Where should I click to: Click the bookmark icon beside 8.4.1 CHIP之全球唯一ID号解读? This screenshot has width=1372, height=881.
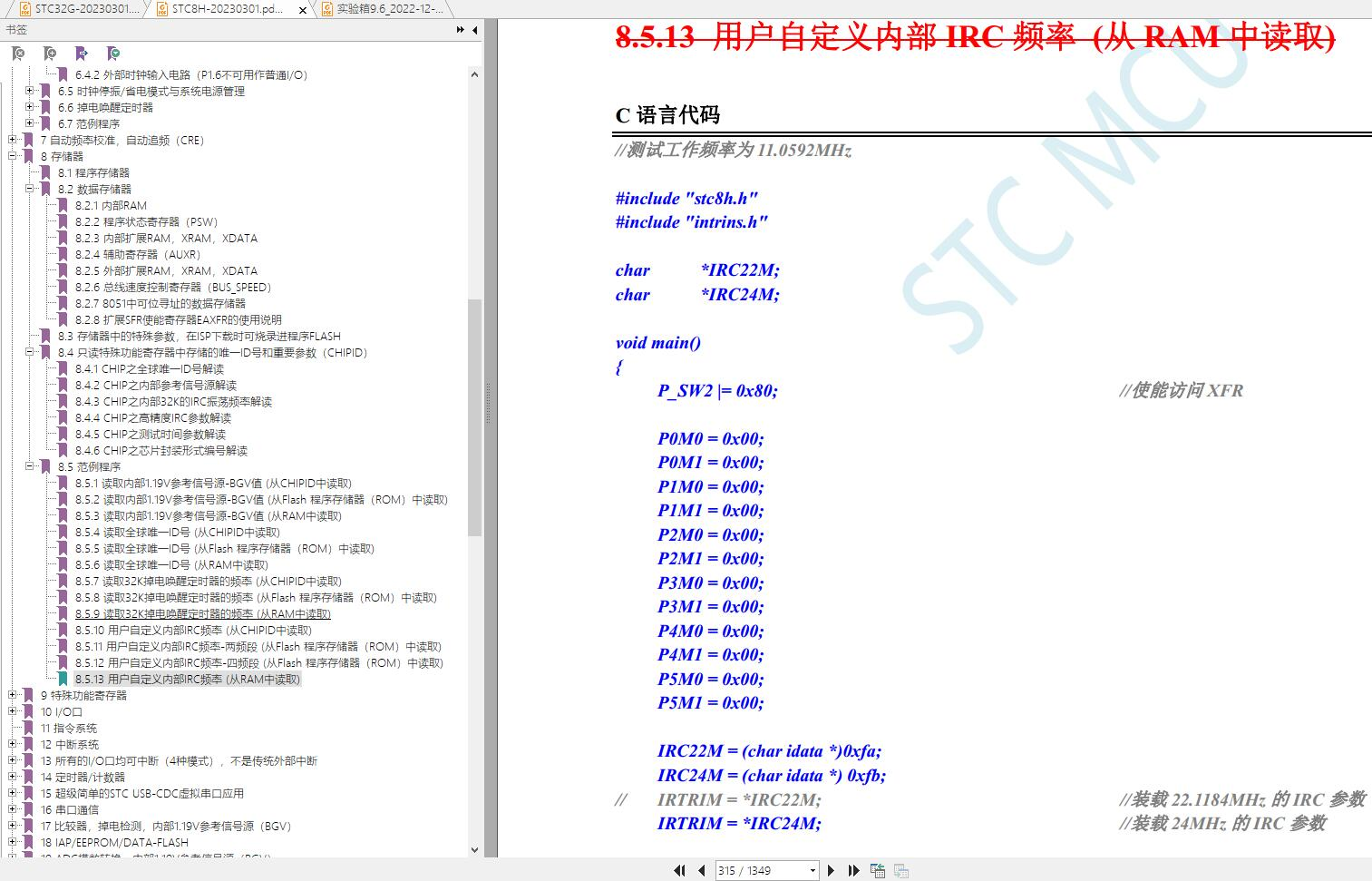63,369
